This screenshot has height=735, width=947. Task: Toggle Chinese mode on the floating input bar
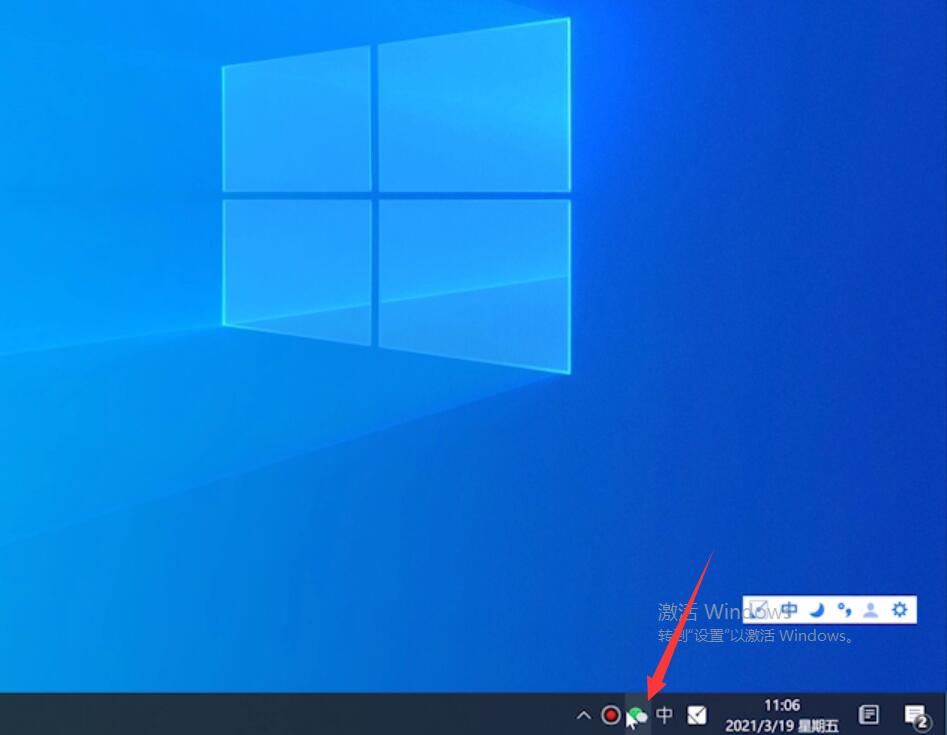tap(789, 609)
